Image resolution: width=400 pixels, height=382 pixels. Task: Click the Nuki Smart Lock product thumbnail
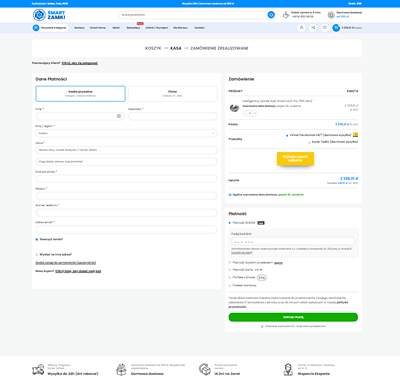(234, 108)
